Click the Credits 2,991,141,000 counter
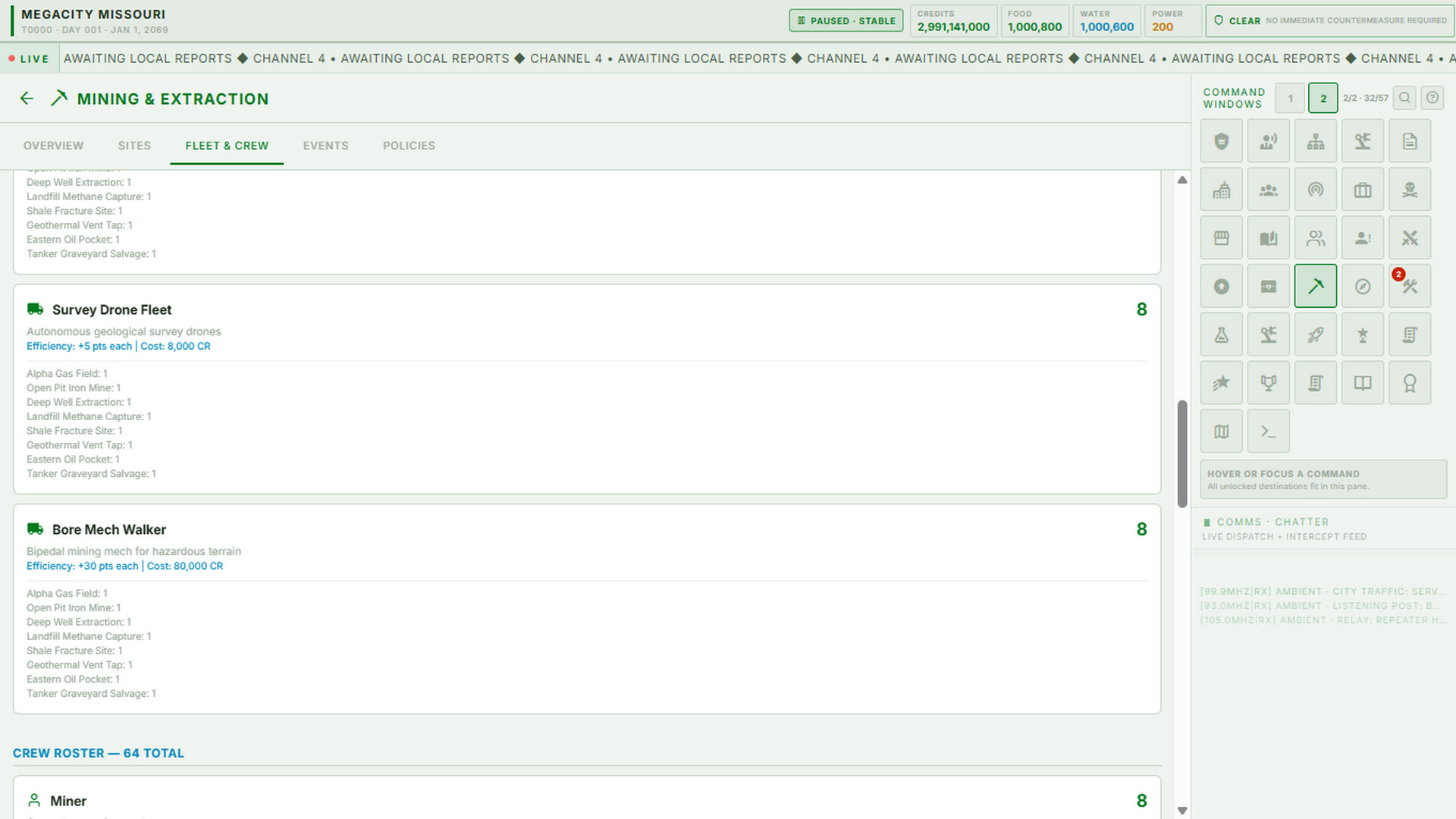 (x=953, y=20)
